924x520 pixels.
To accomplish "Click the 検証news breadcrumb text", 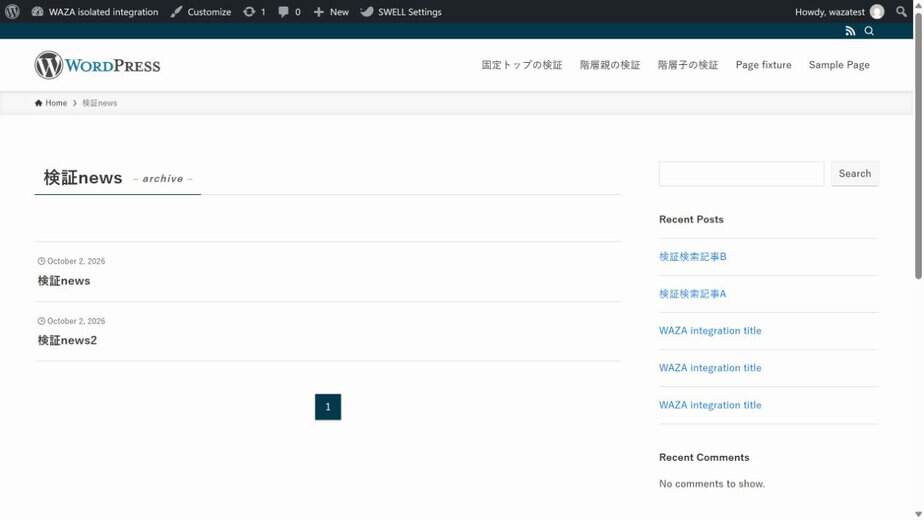I will point(100,103).
